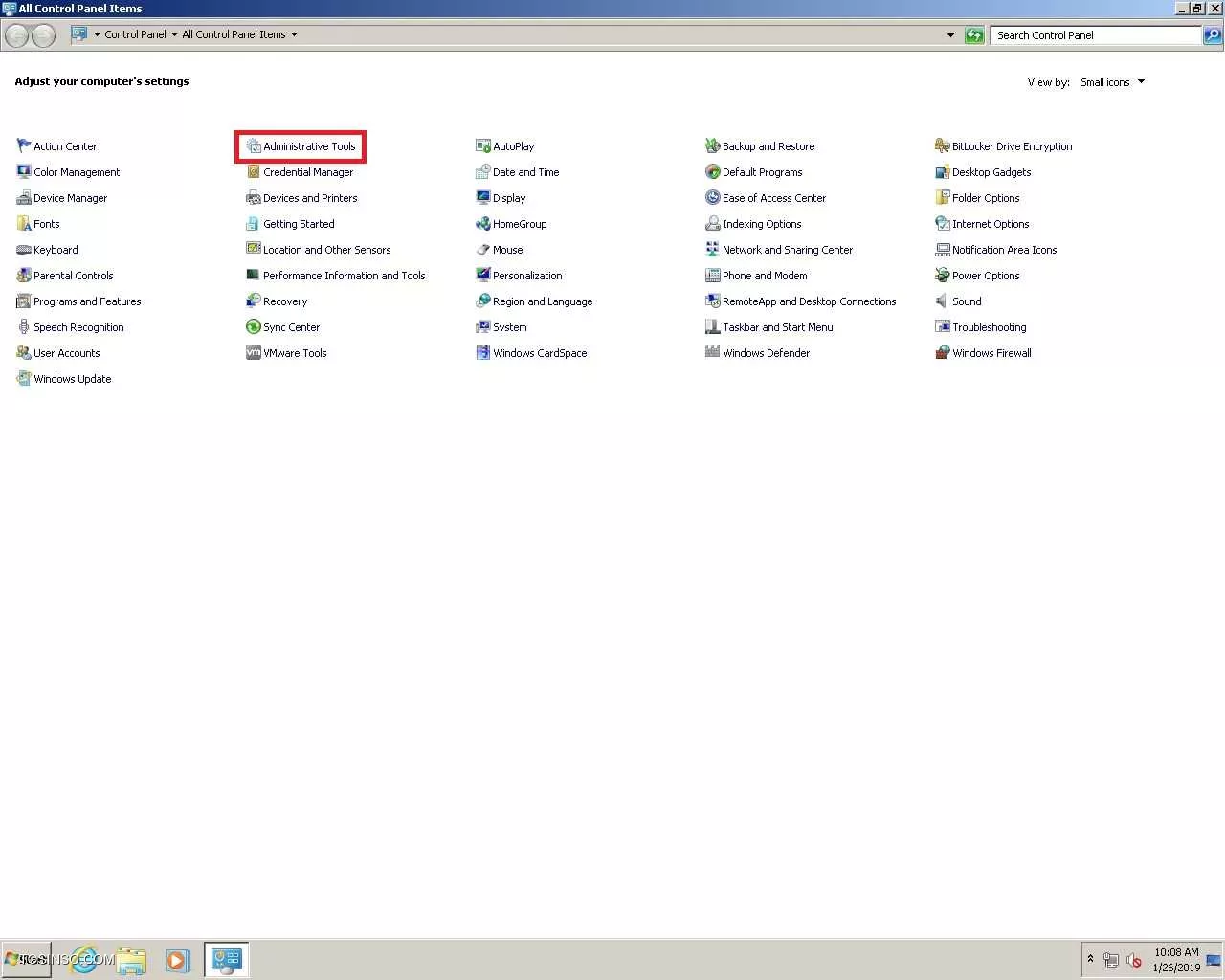This screenshot has width=1225, height=980.
Task: Open the Default Programs icon
Action: [713, 171]
